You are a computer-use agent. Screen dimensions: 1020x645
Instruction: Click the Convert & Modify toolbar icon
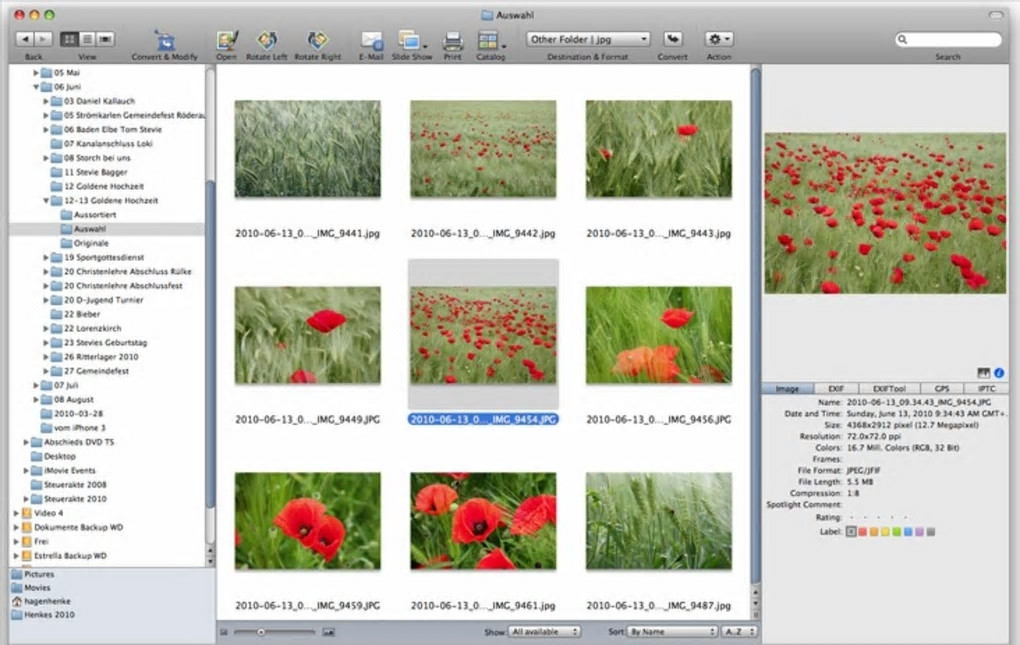[164, 41]
